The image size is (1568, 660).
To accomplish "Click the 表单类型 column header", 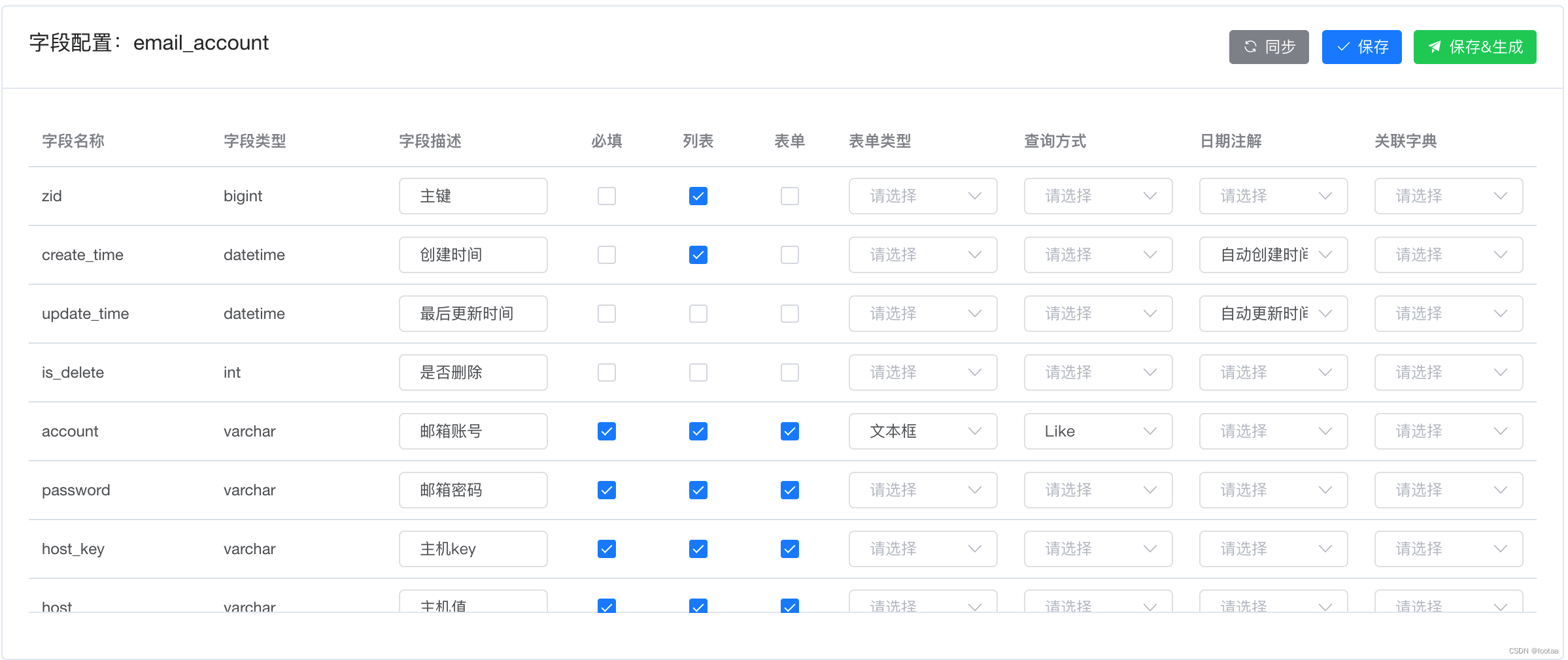I will [x=880, y=141].
